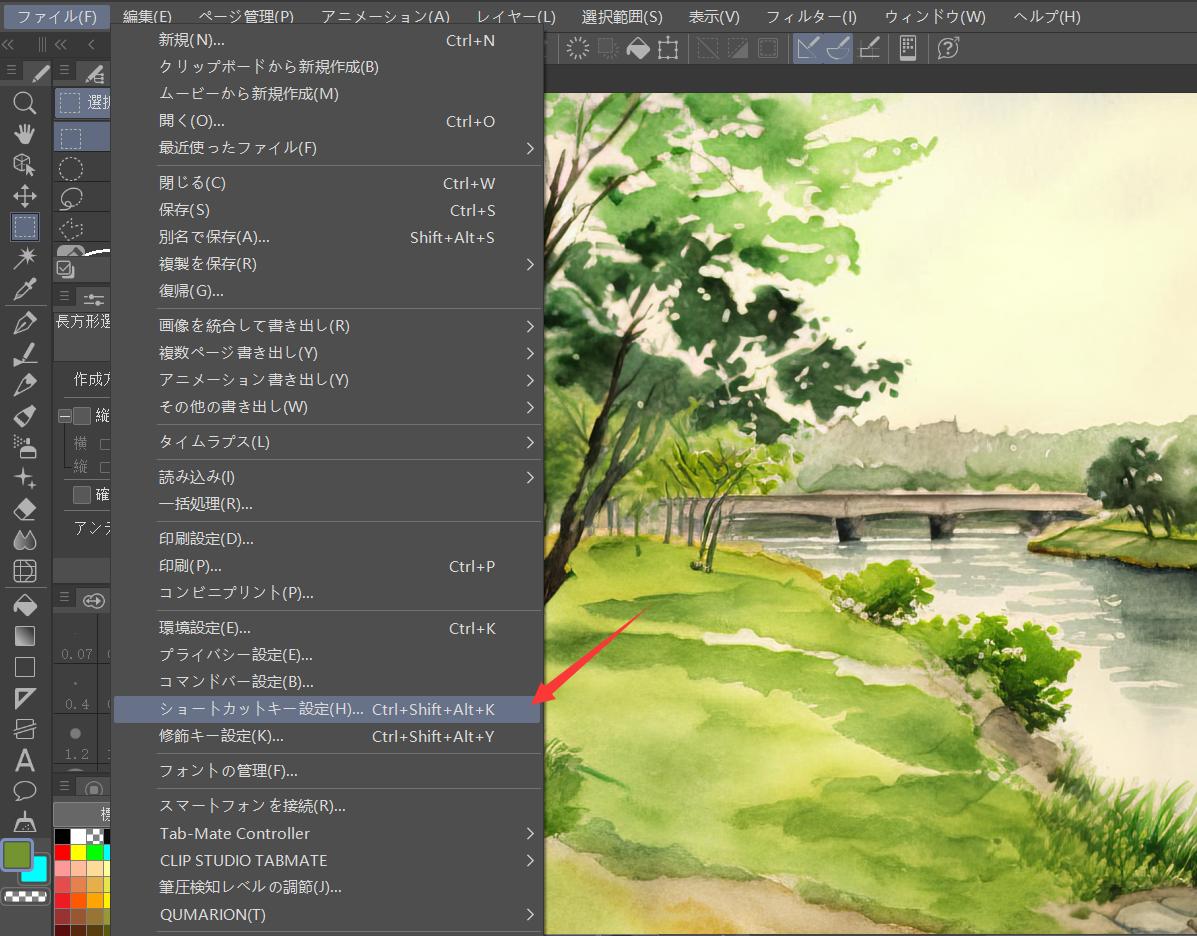This screenshot has width=1197, height=936.
Task: Choose 印刷(P)... entry
Action: click(x=327, y=566)
